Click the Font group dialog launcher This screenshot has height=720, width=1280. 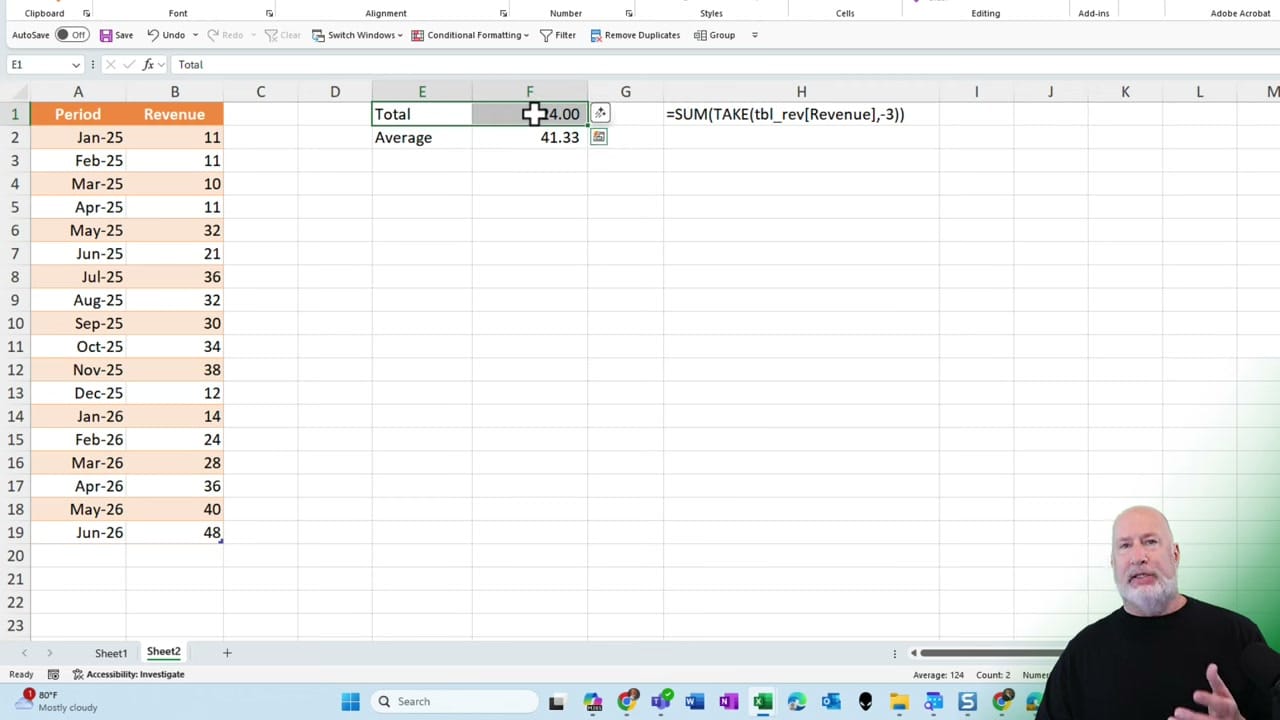click(x=269, y=13)
